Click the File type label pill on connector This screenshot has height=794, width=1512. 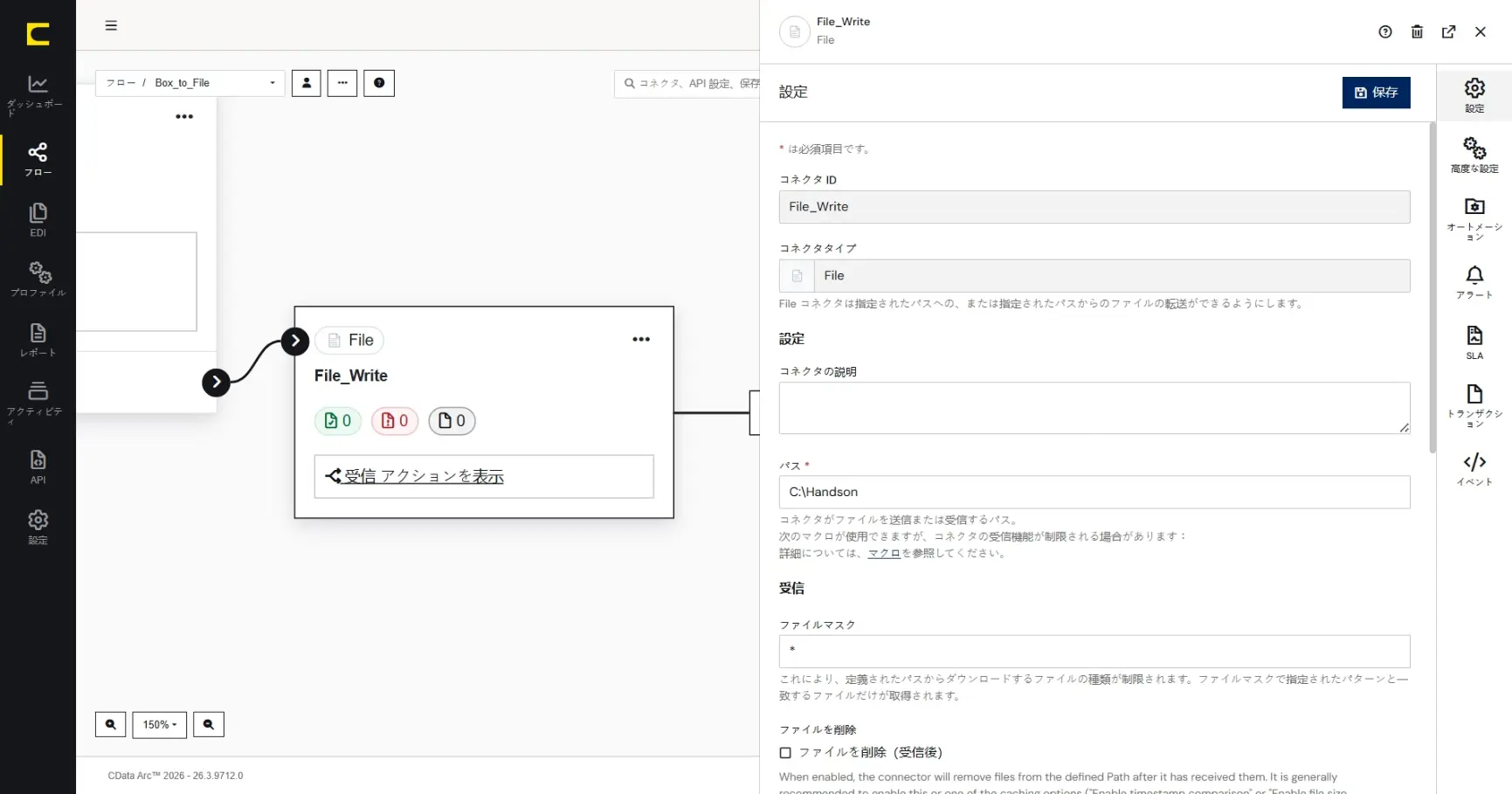(x=349, y=341)
